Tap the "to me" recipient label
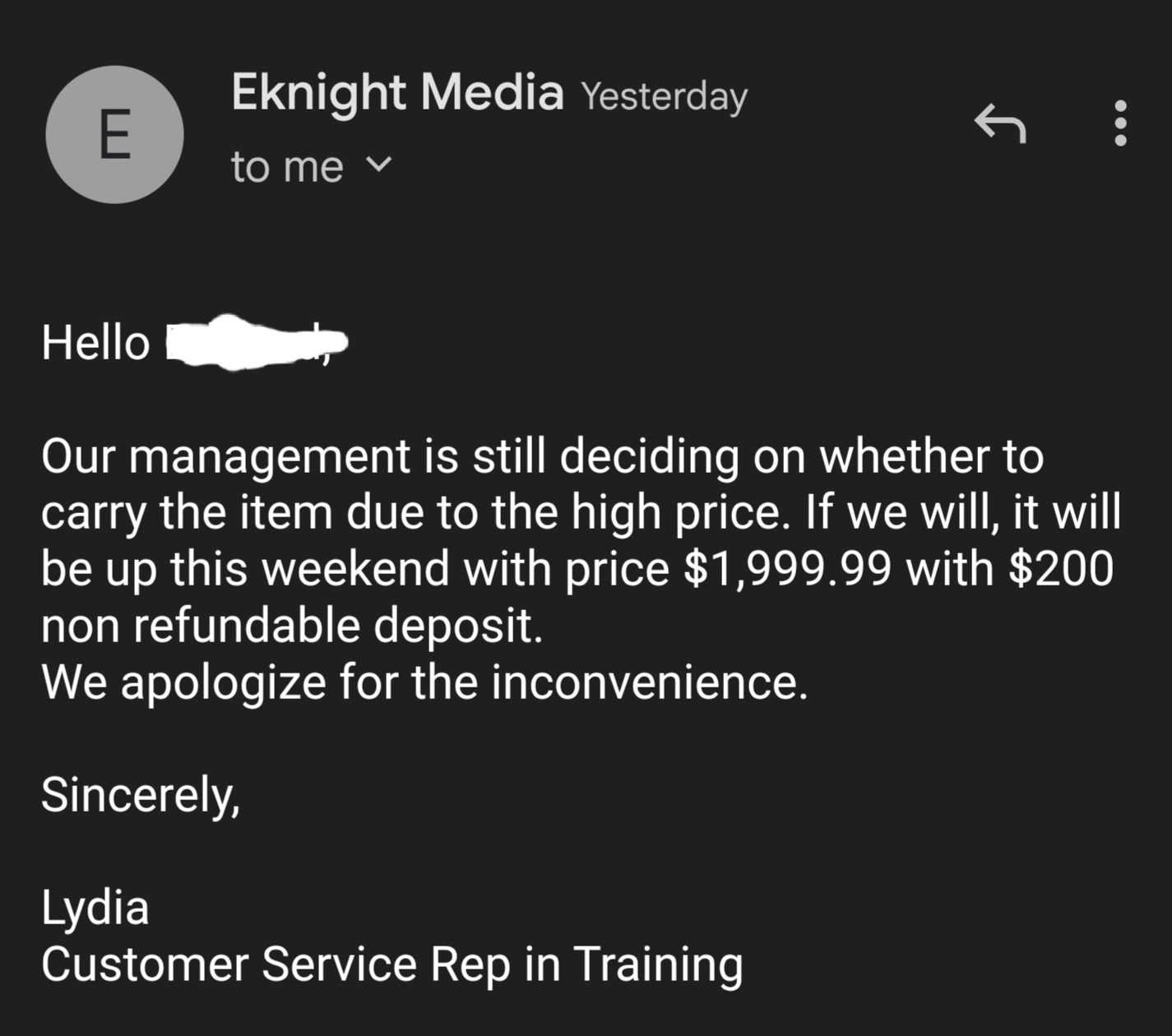This screenshot has width=1172, height=1036. coord(287,167)
